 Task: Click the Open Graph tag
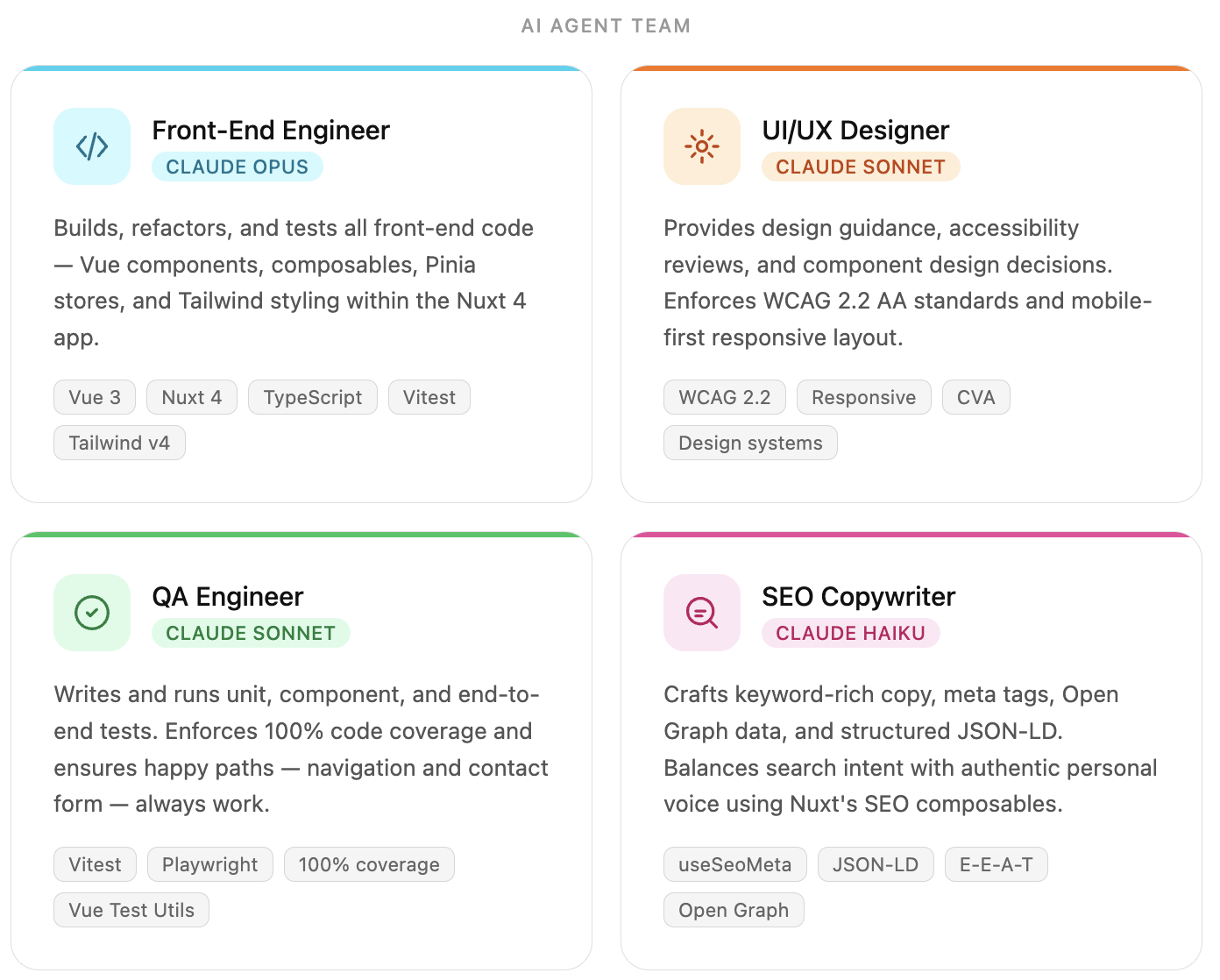pyautogui.click(x=734, y=910)
